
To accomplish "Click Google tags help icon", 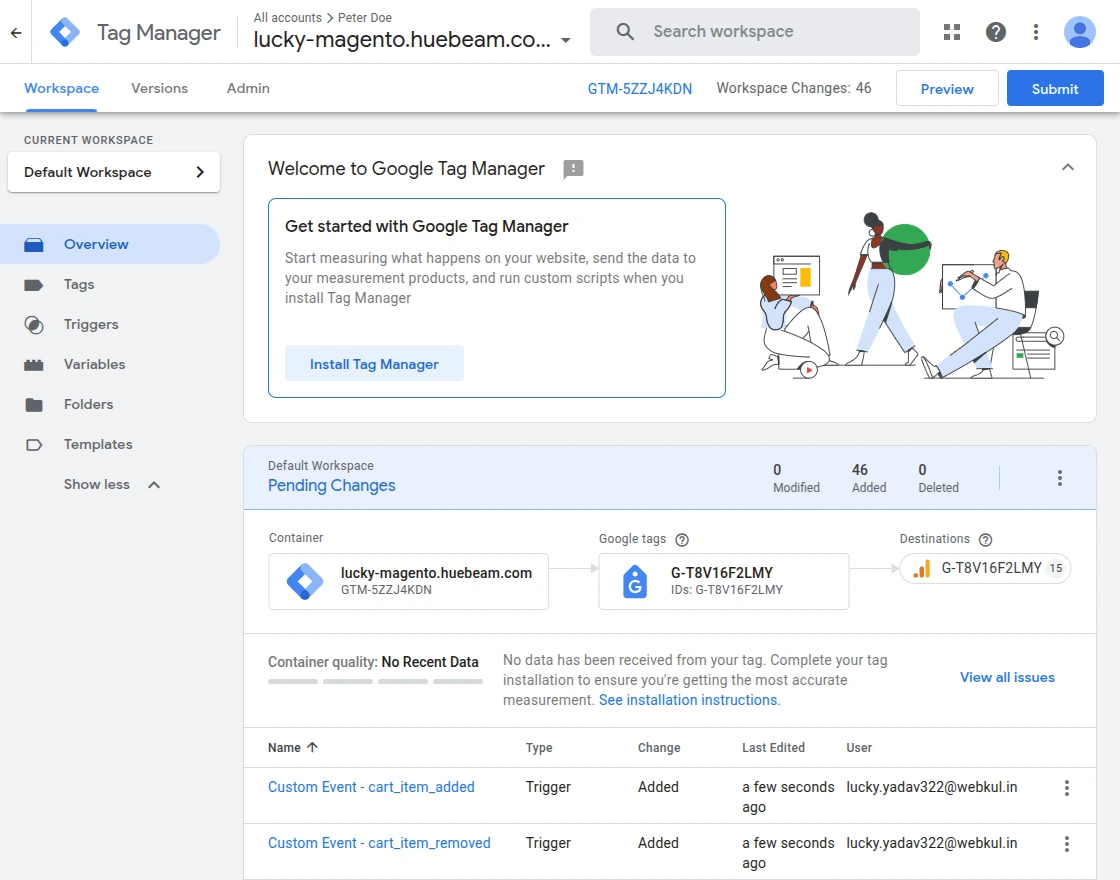I will pyautogui.click(x=681, y=540).
